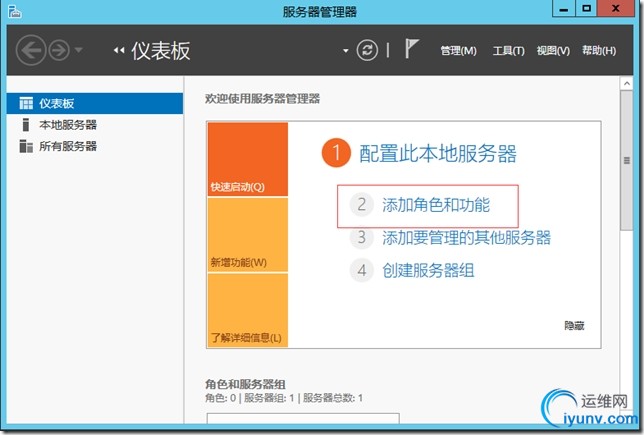Click the 角色和服务器组 heading
This screenshot has height=435, width=644.
pos(245,384)
